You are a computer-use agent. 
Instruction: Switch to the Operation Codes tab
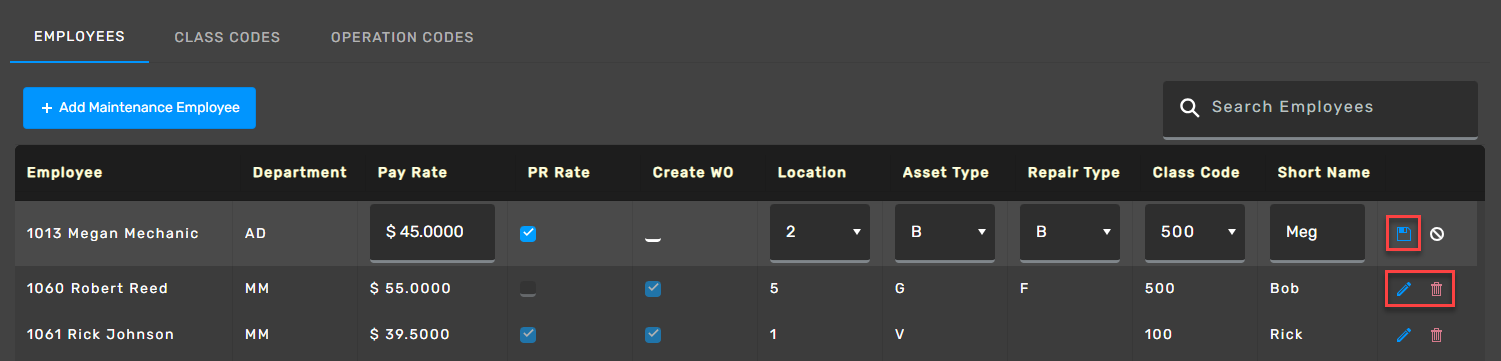[402, 37]
